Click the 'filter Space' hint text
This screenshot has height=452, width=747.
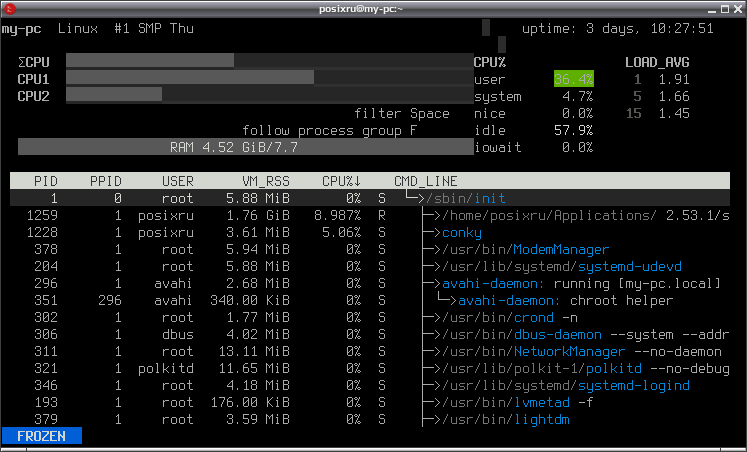coord(402,114)
